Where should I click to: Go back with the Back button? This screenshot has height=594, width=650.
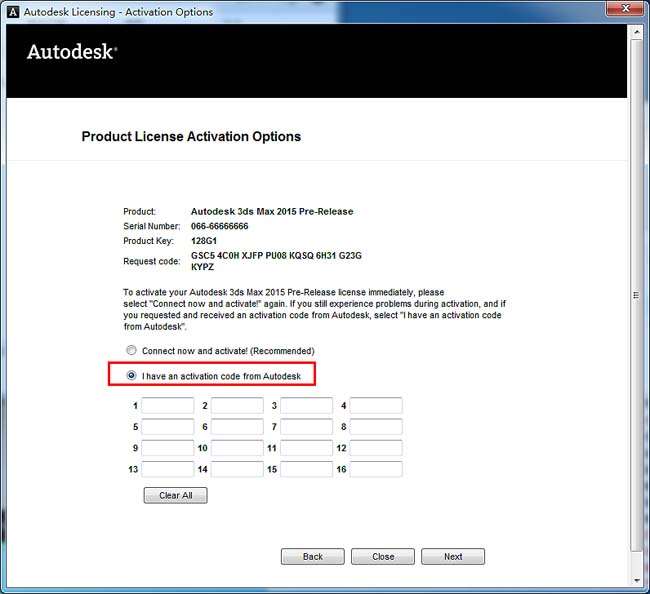point(312,557)
